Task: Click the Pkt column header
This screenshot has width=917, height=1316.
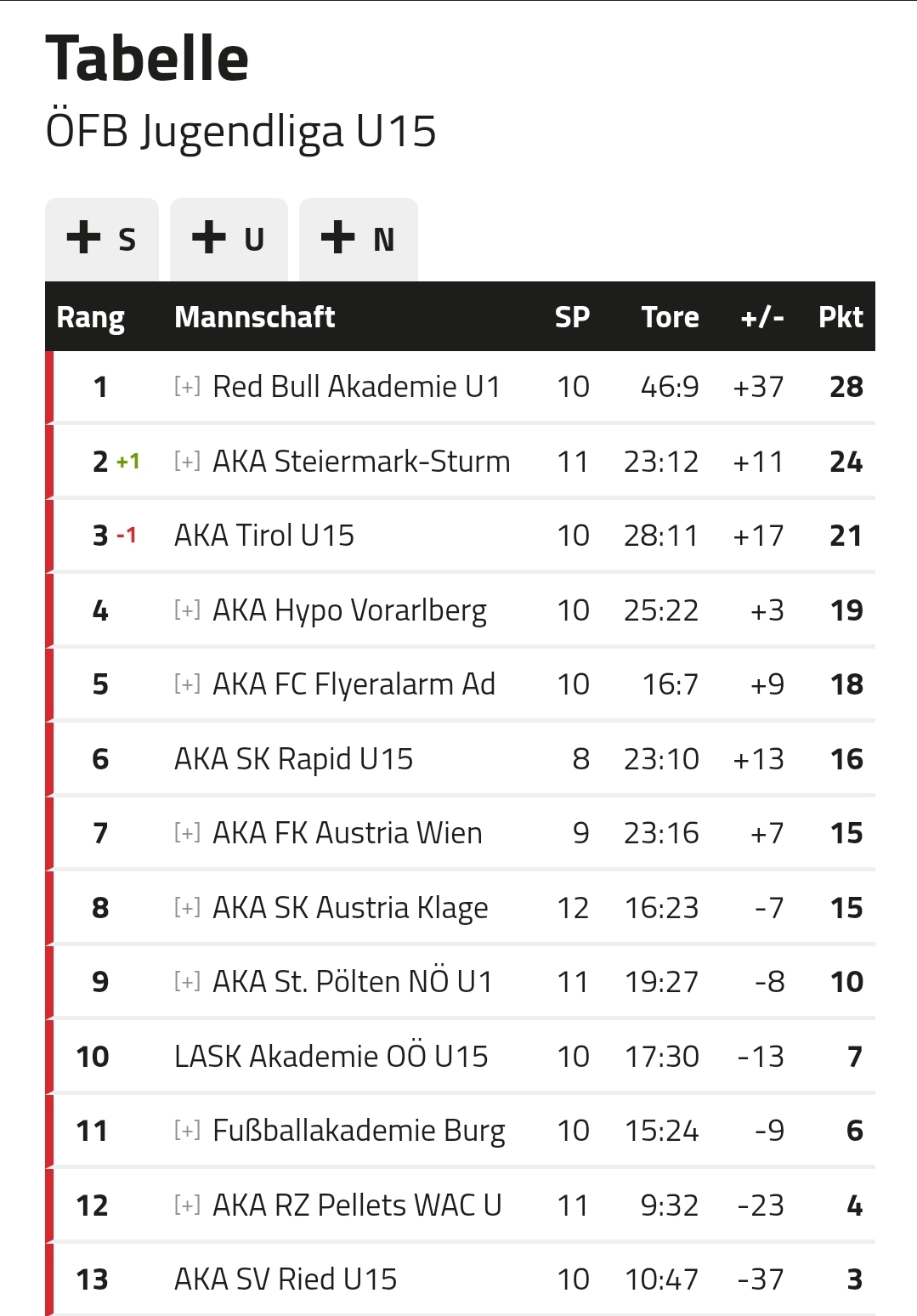Action: coord(841,317)
